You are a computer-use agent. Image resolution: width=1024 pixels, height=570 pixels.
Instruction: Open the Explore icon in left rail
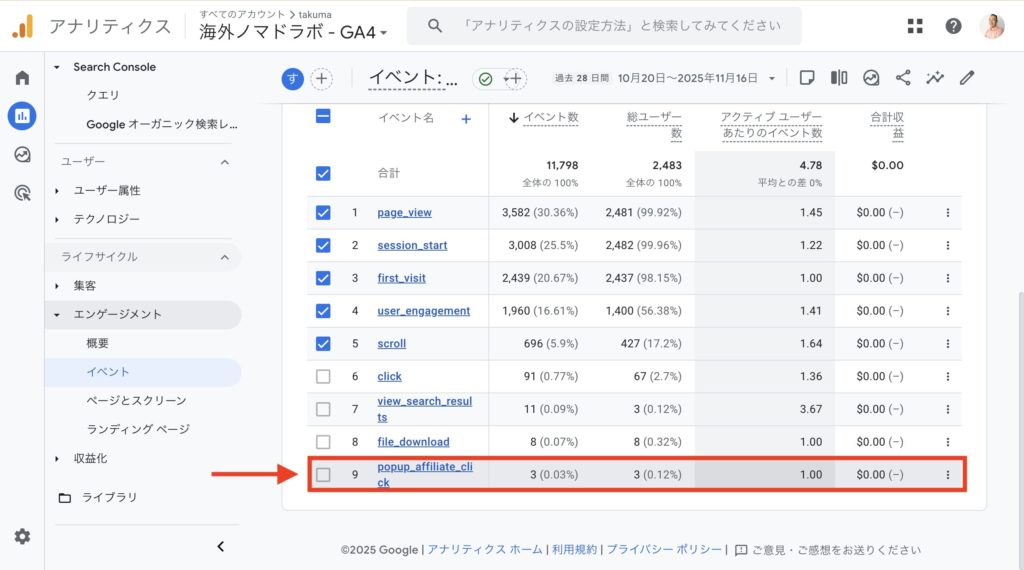22,155
